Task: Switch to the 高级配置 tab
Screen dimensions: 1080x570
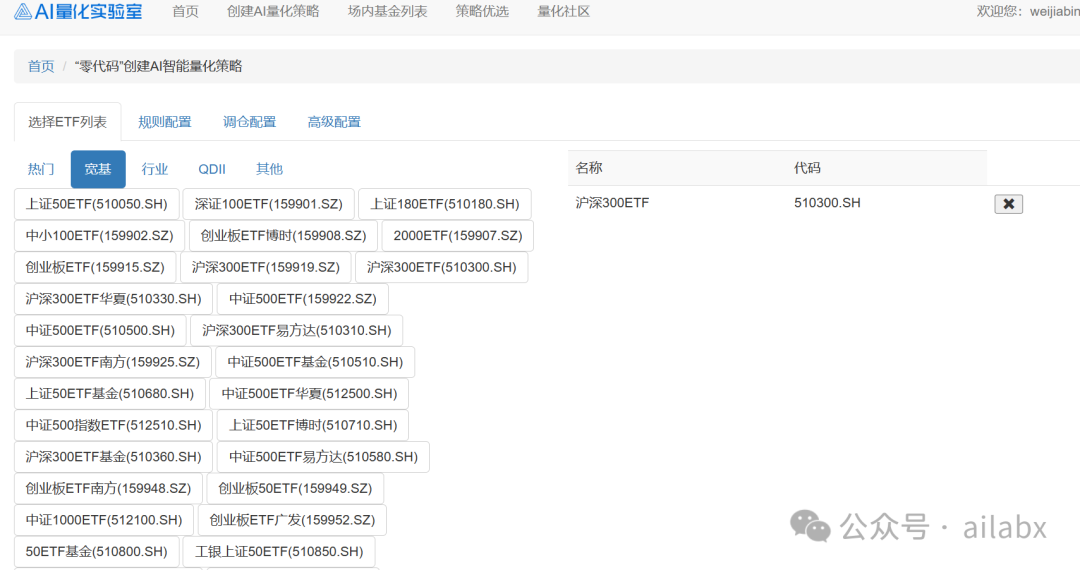Action: 334,122
